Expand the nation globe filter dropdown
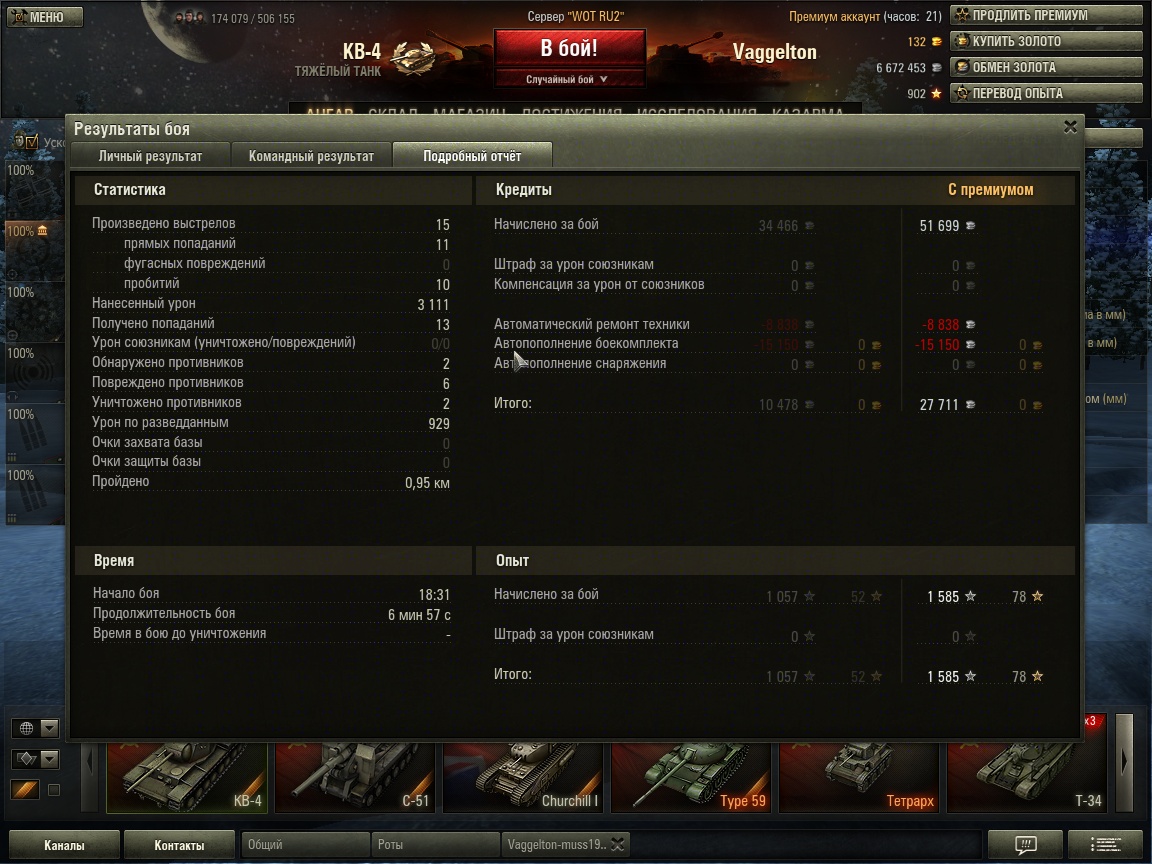Screen dimensions: 1152x864 click(x=49, y=728)
